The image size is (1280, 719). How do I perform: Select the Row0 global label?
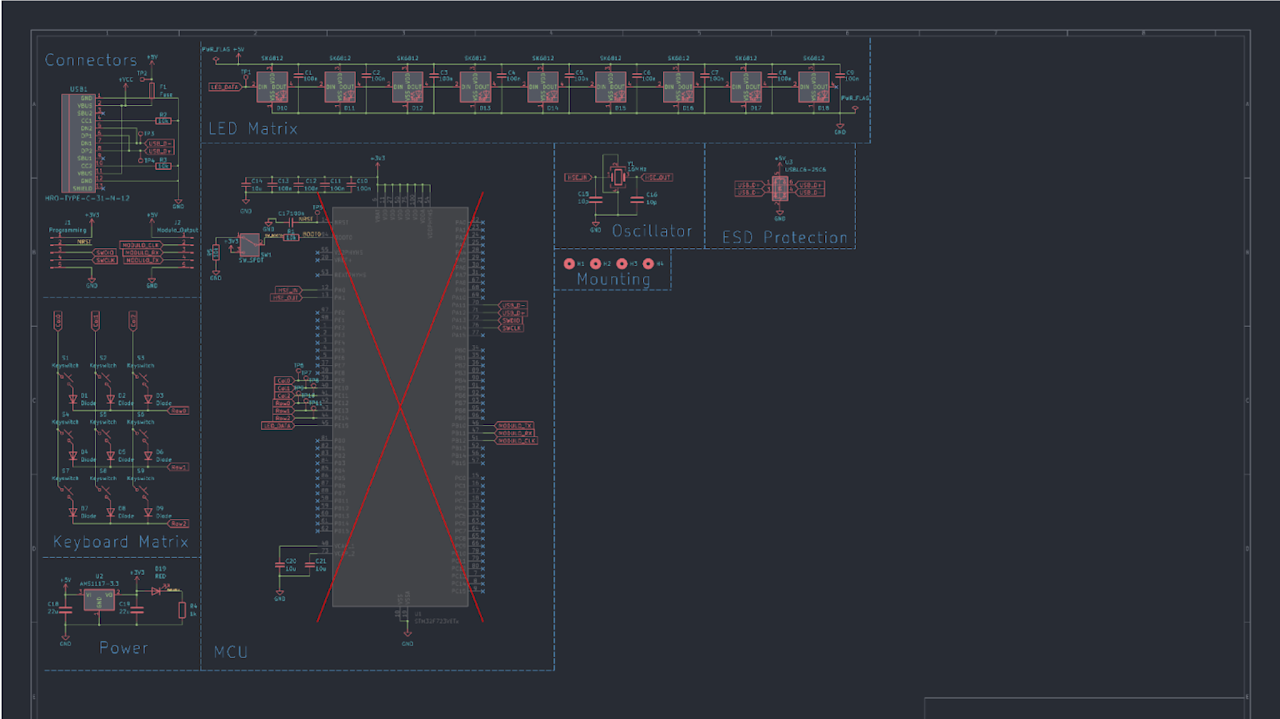tap(179, 411)
